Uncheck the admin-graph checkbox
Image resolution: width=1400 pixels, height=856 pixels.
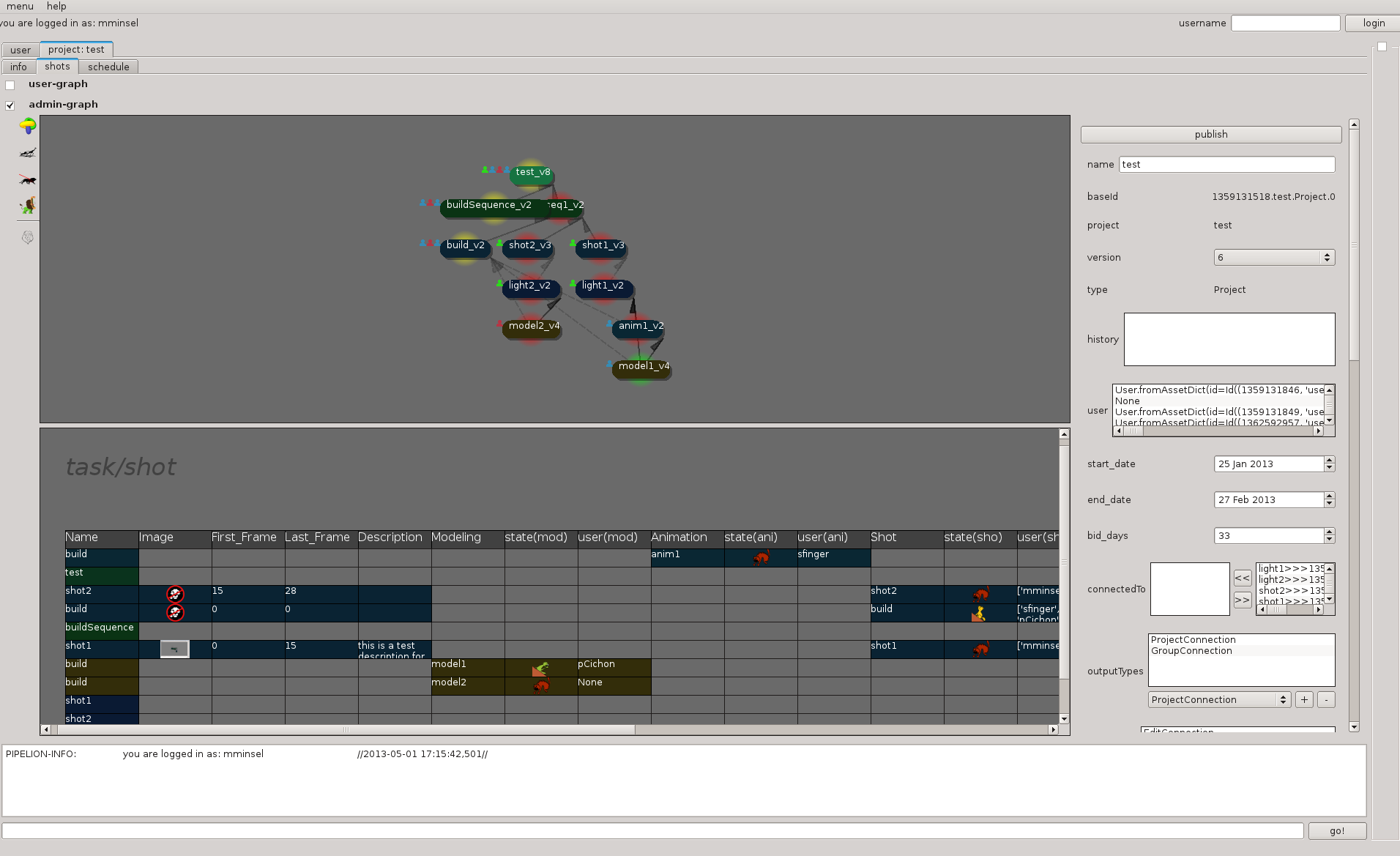pyautogui.click(x=10, y=105)
